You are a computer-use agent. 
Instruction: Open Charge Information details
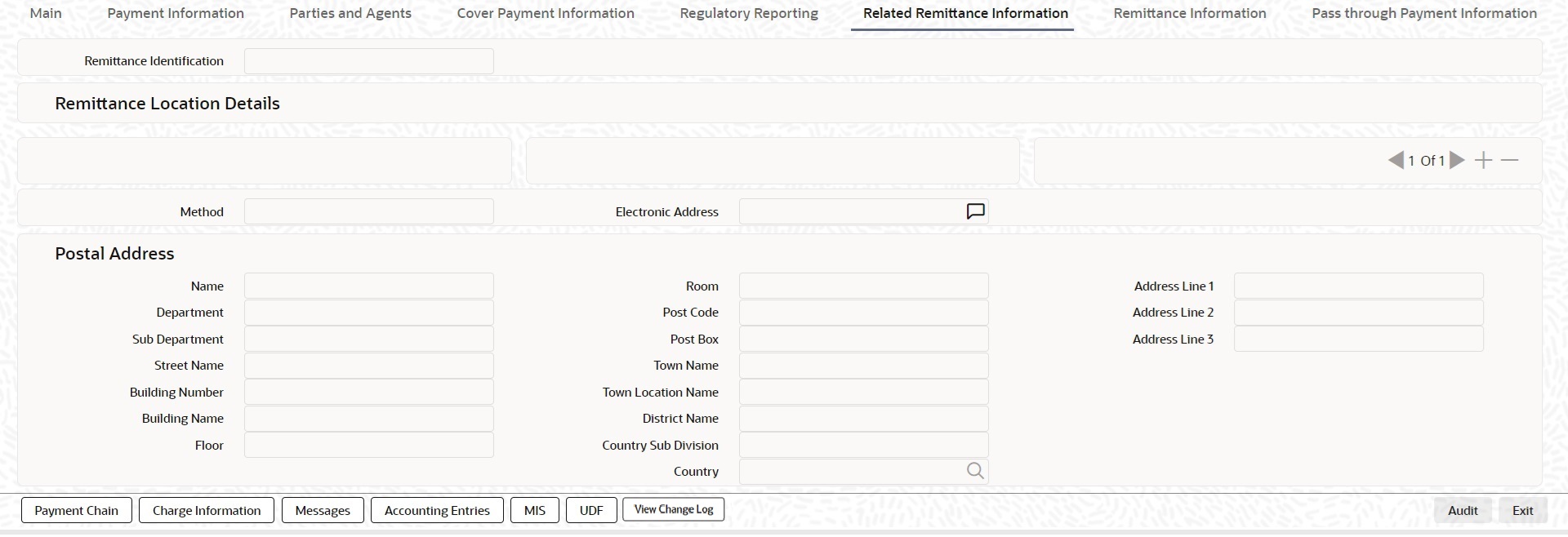click(207, 510)
